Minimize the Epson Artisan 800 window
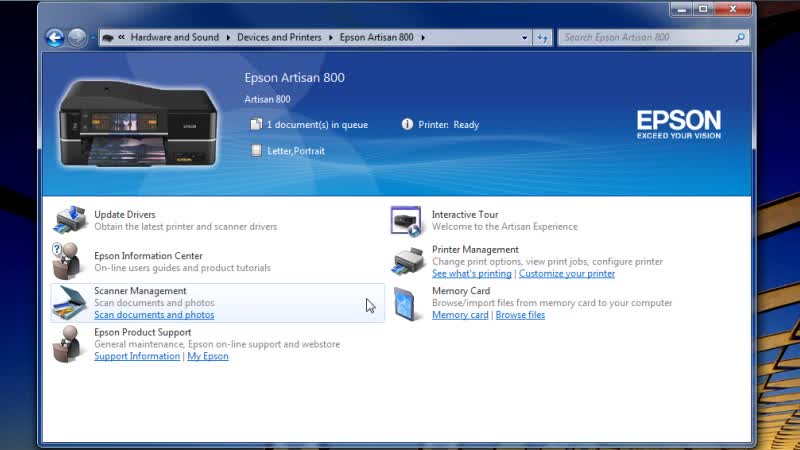800x450 pixels. click(x=681, y=10)
